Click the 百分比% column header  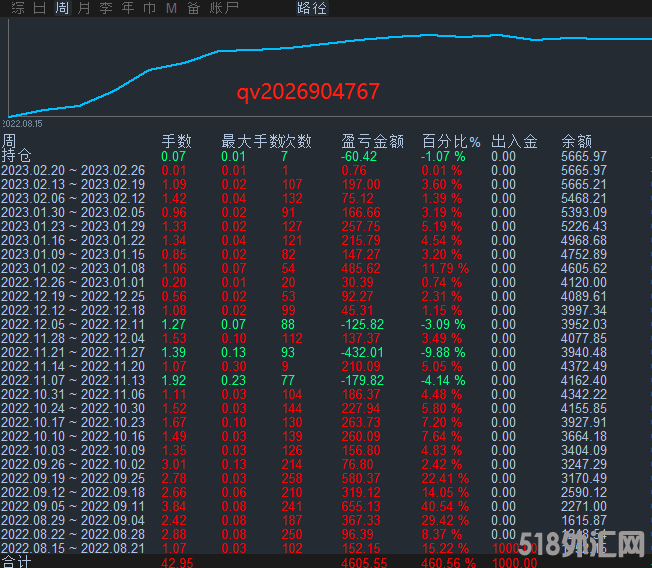pyautogui.click(x=451, y=141)
